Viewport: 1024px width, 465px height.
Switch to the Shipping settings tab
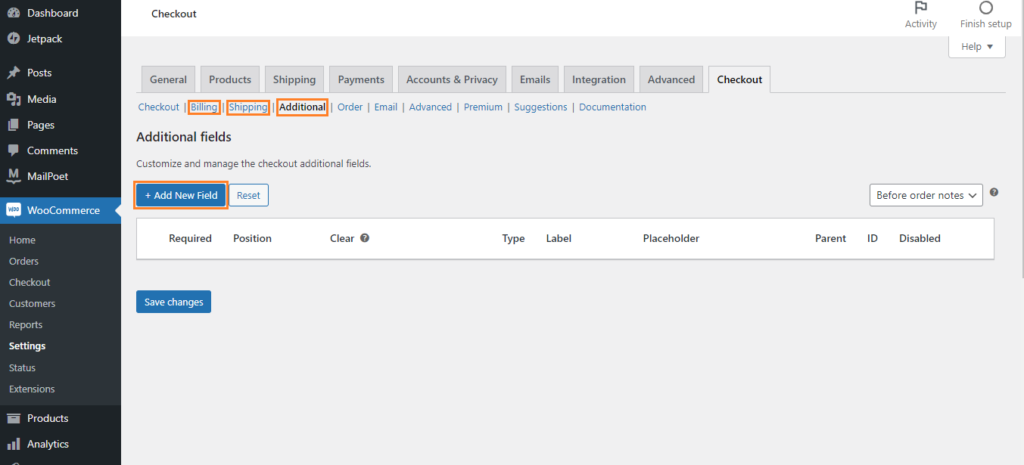[294, 79]
